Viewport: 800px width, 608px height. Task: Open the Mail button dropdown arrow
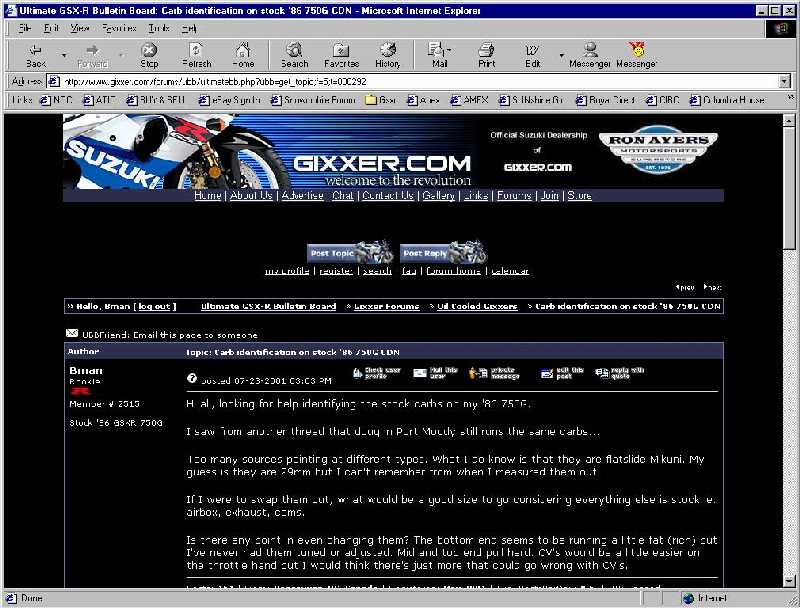(449, 50)
